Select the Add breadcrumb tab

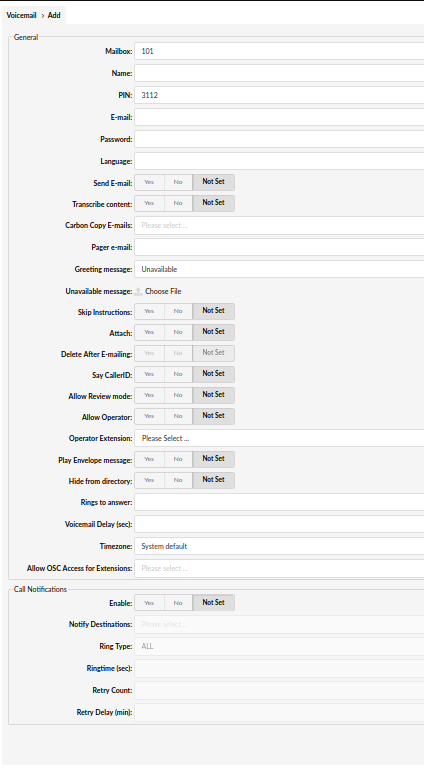click(x=54, y=15)
